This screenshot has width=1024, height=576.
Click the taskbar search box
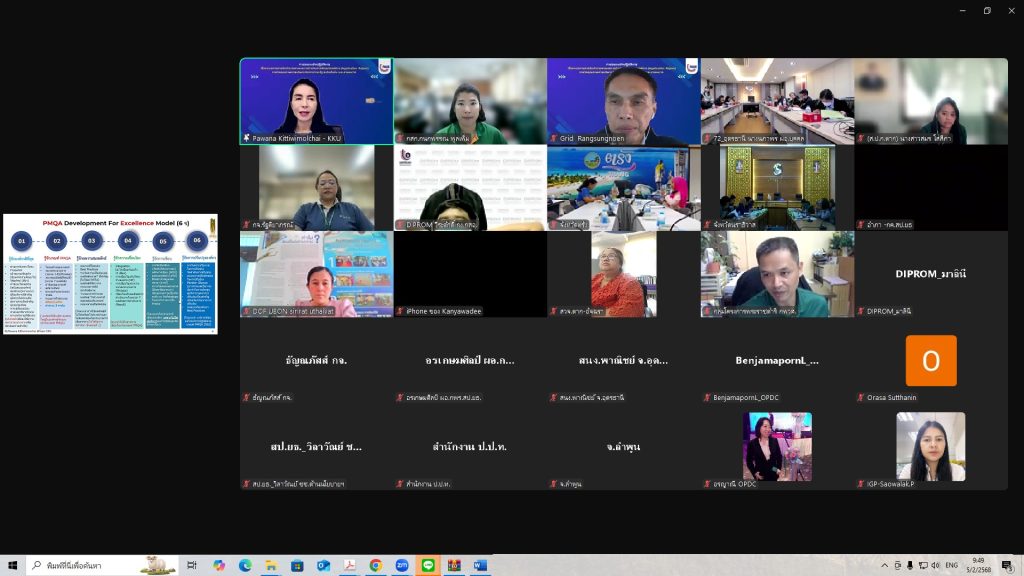pyautogui.click(x=100, y=565)
